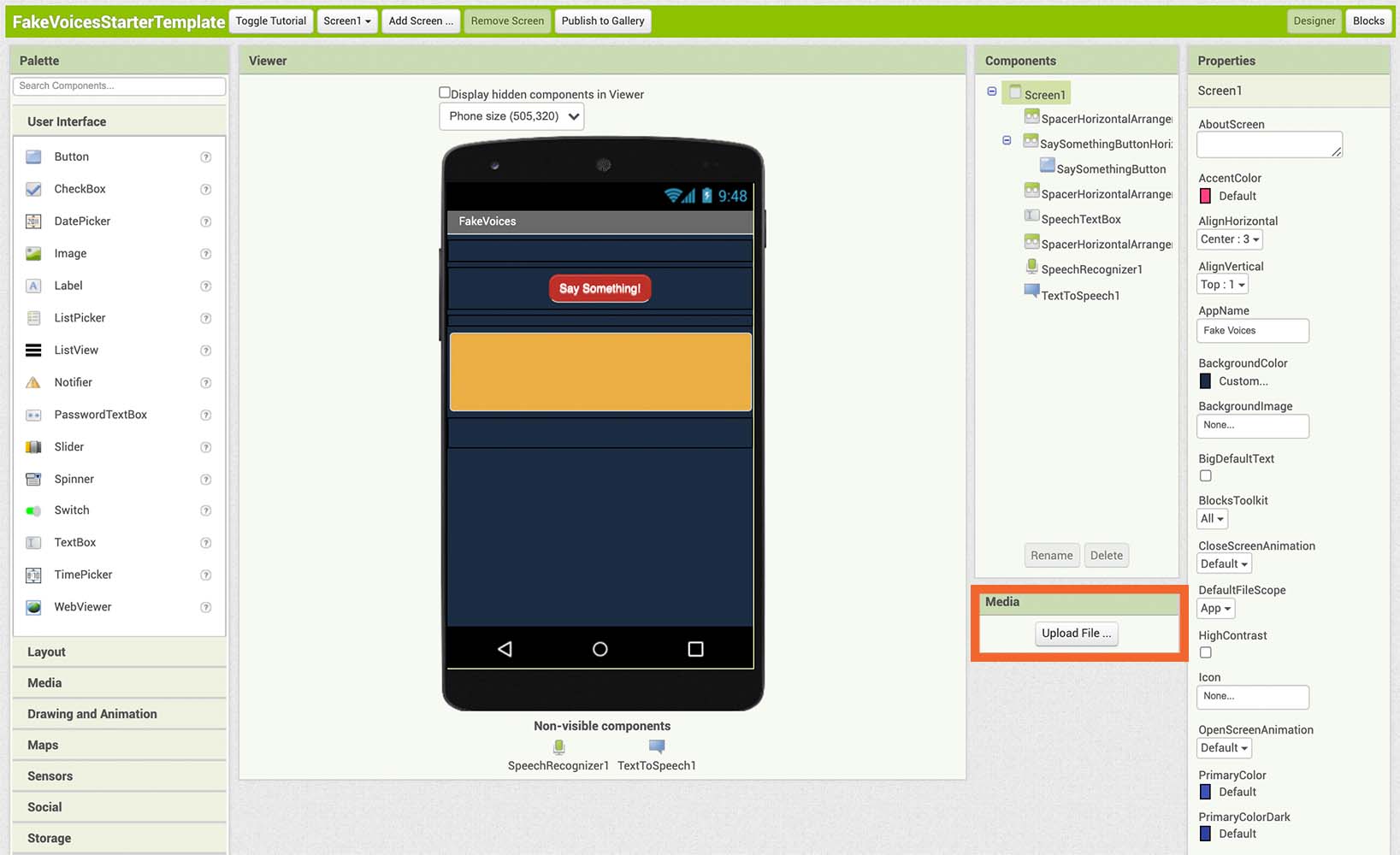Select the Image palette icon

click(33, 254)
